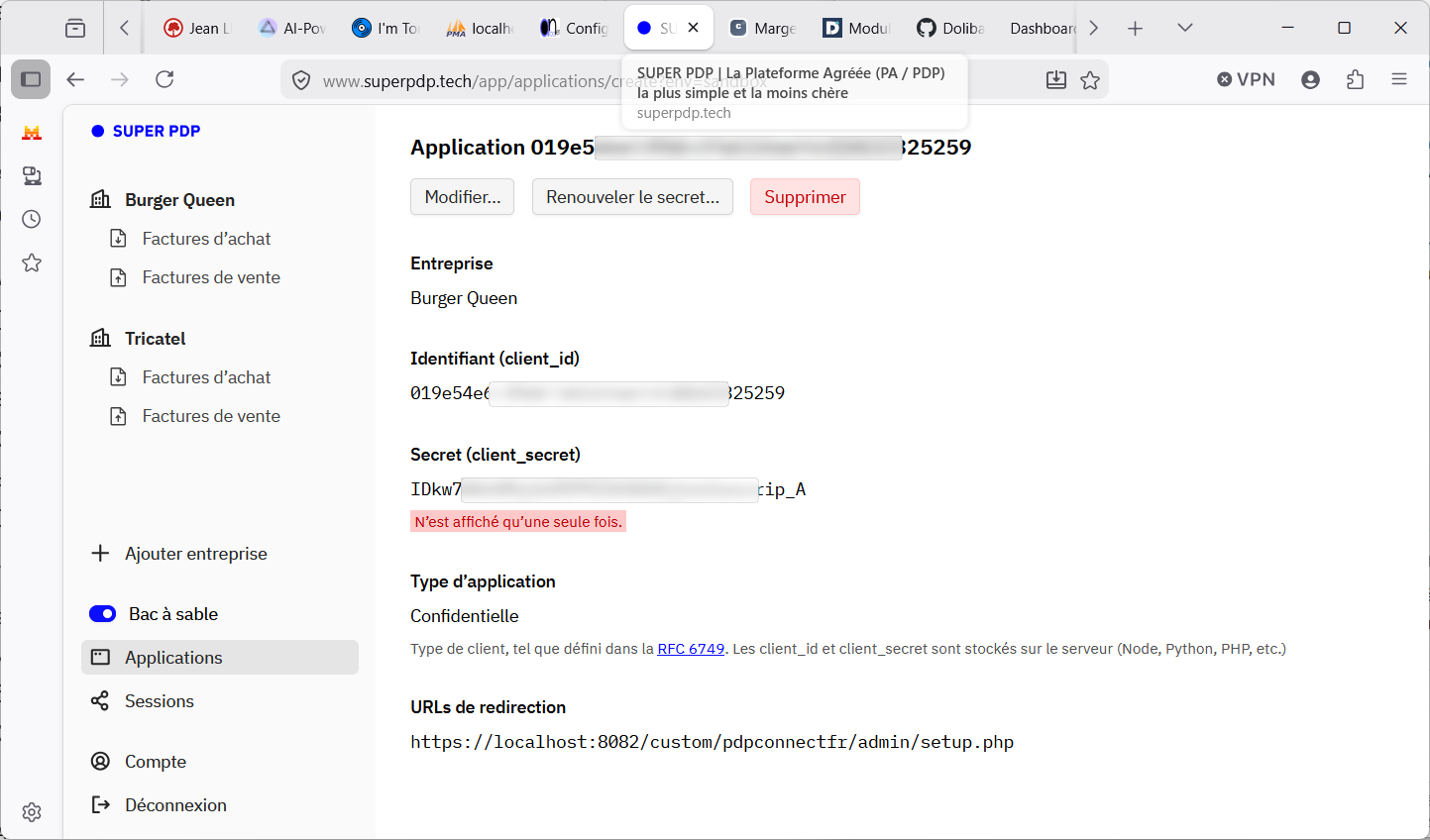Open the Applications menu item

(220, 658)
